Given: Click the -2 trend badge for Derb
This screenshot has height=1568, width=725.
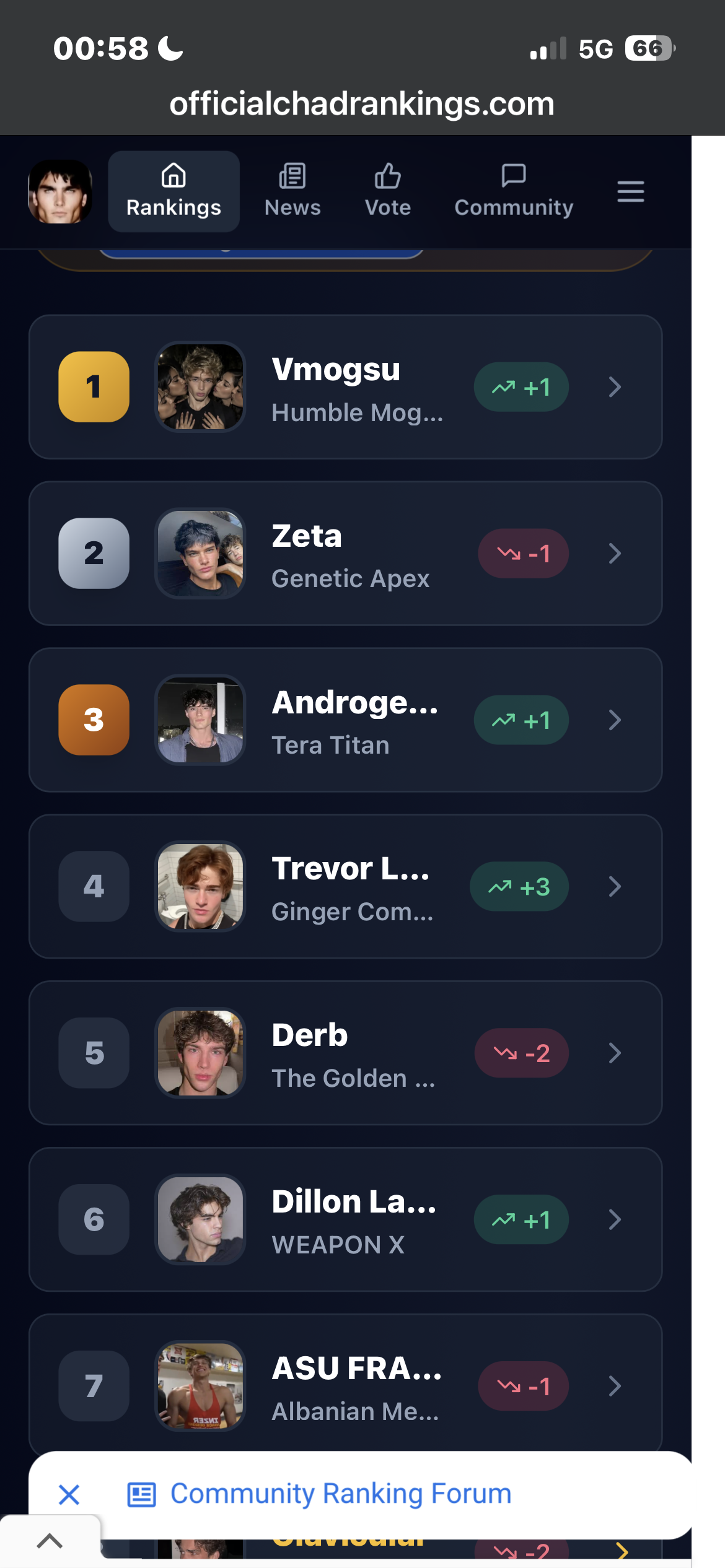Looking at the screenshot, I should tap(522, 1053).
